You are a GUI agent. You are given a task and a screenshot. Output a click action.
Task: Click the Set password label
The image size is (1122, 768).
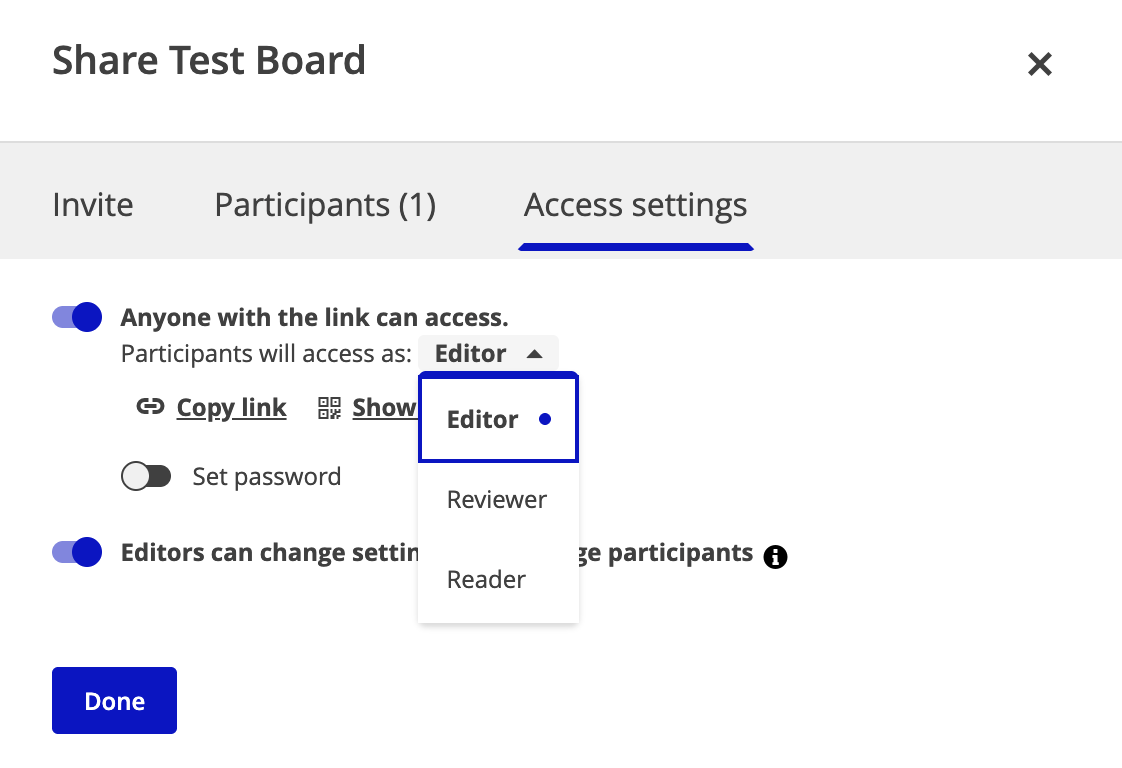pyautogui.click(x=267, y=476)
